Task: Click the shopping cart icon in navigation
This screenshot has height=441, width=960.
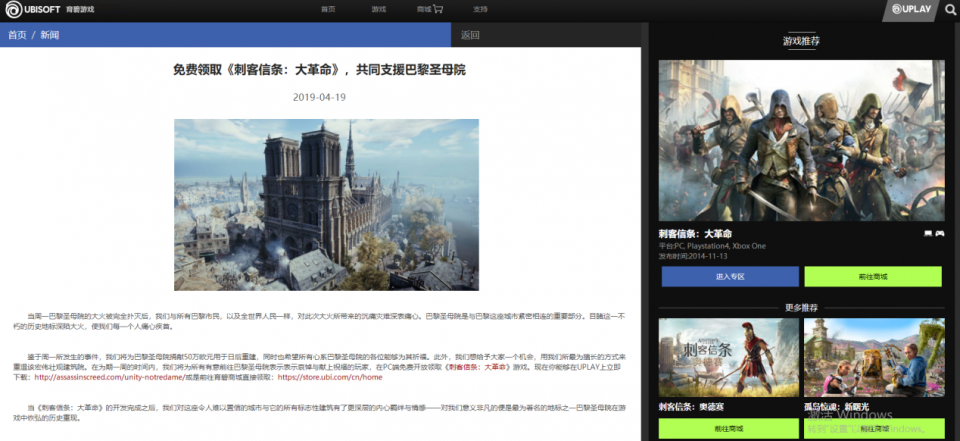Action: click(438, 9)
